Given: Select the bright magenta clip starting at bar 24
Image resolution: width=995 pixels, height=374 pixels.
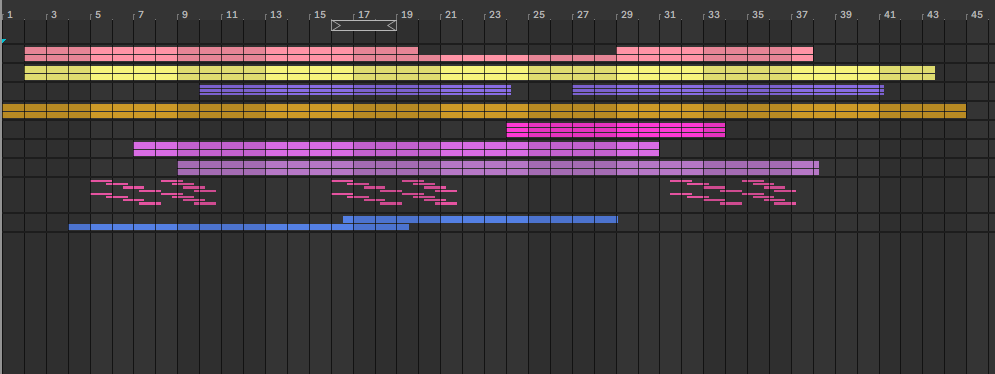Looking at the screenshot, I should pyautogui.click(x=616, y=130).
